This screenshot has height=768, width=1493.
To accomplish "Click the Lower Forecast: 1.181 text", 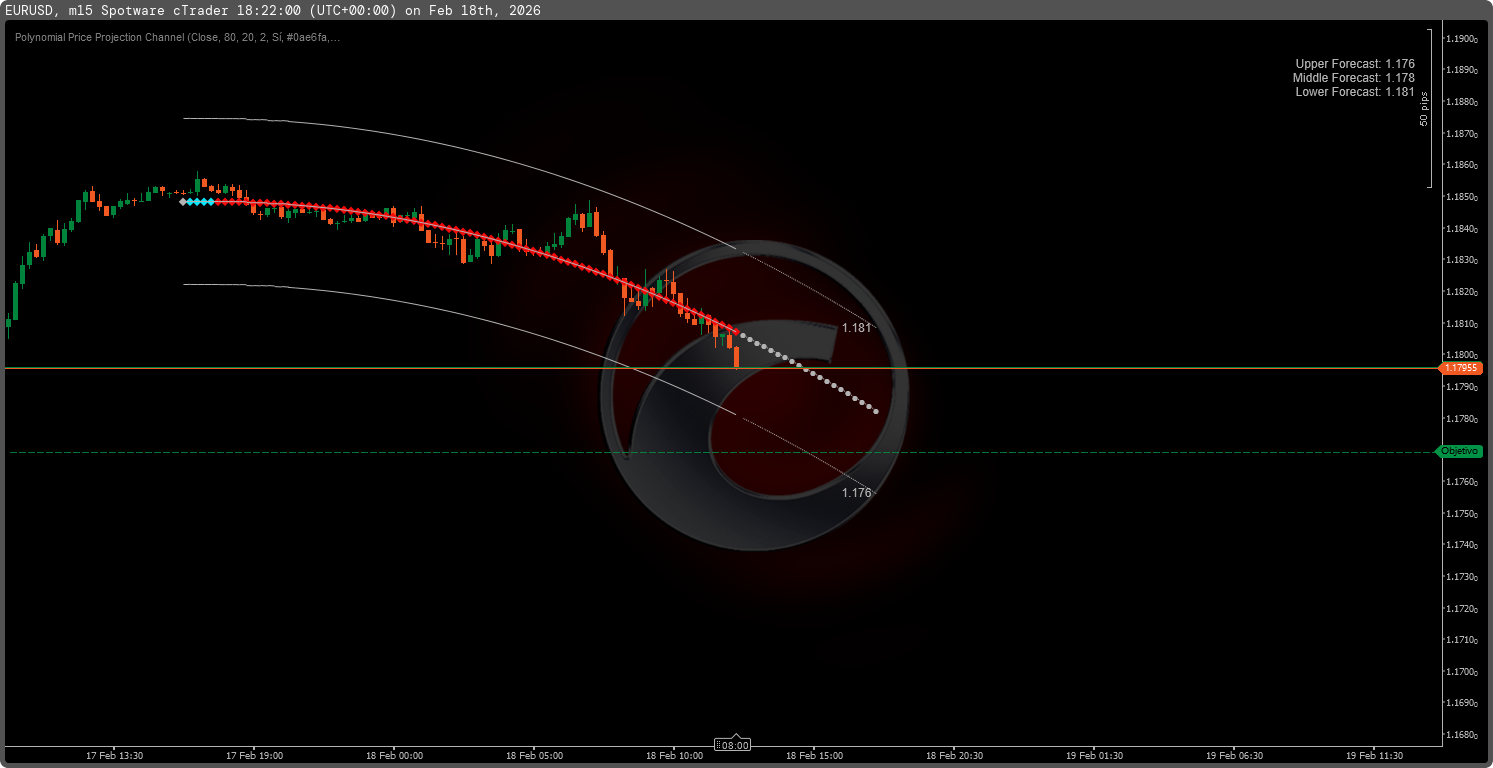I will [1354, 92].
